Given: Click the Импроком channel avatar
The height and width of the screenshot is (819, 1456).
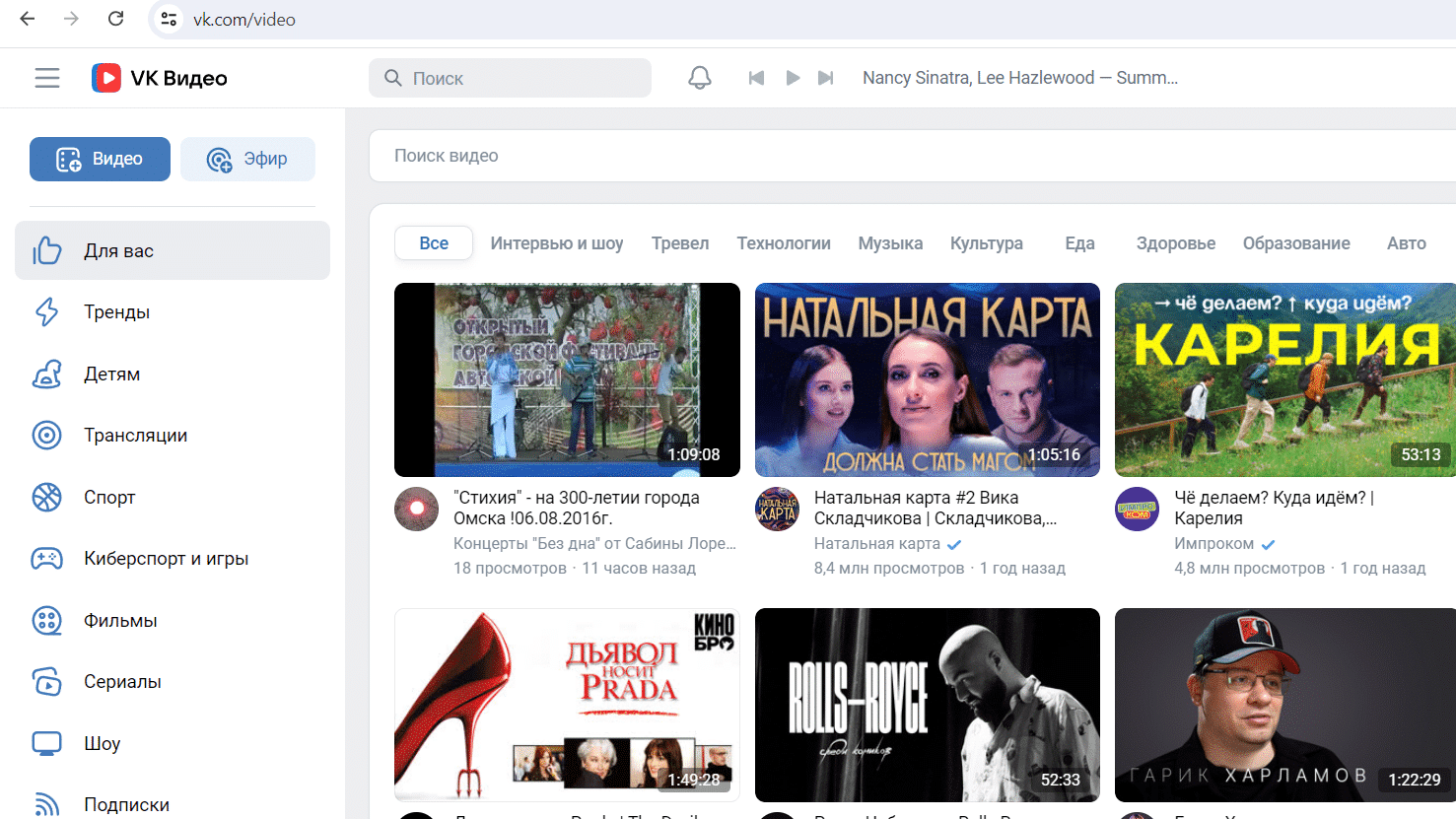Looking at the screenshot, I should (x=1138, y=510).
